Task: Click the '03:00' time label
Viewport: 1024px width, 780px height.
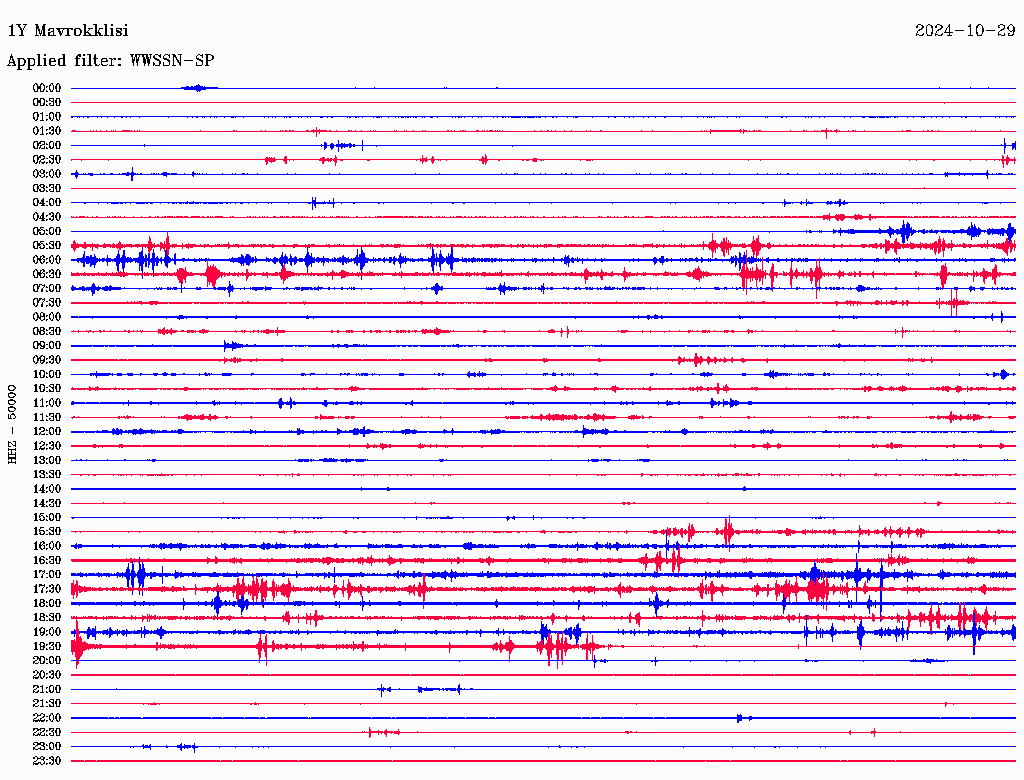Action: pyautogui.click(x=46, y=174)
